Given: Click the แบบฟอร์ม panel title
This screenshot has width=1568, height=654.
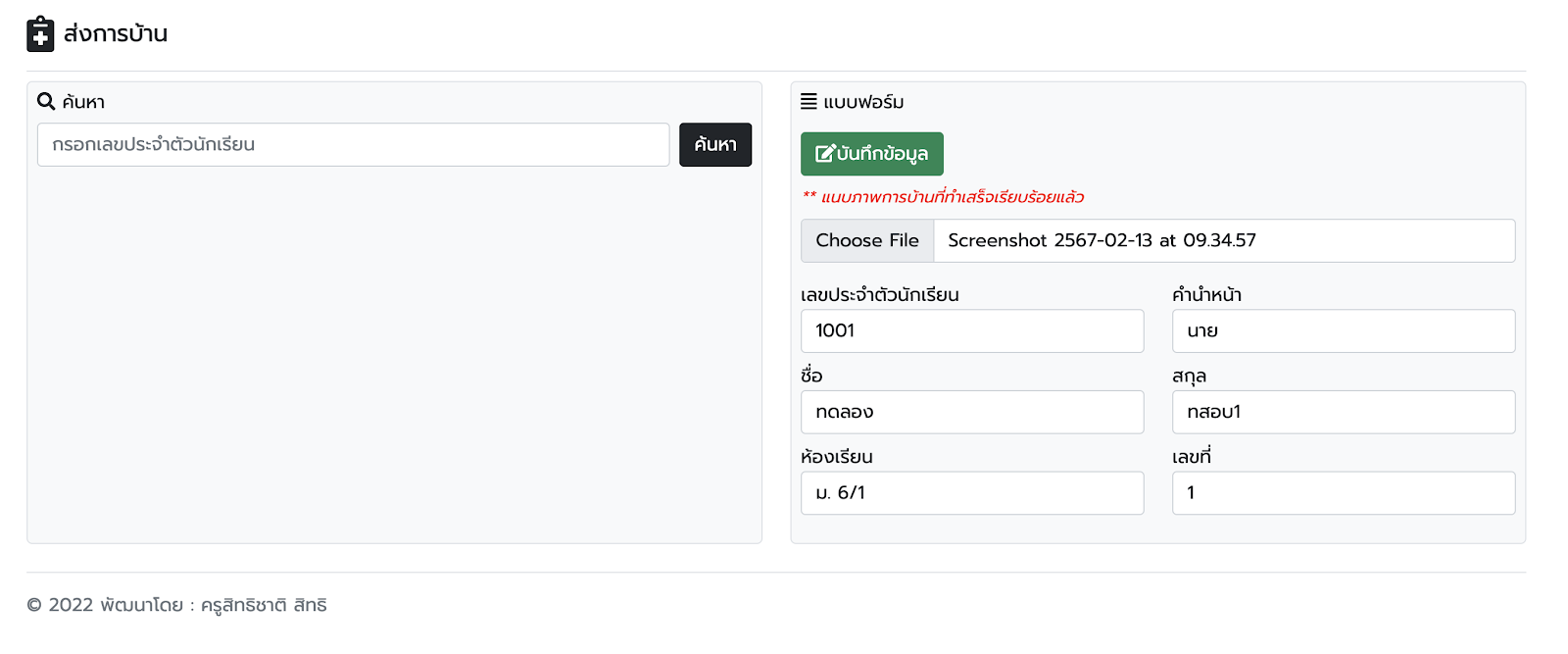Looking at the screenshot, I should click(x=863, y=102).
